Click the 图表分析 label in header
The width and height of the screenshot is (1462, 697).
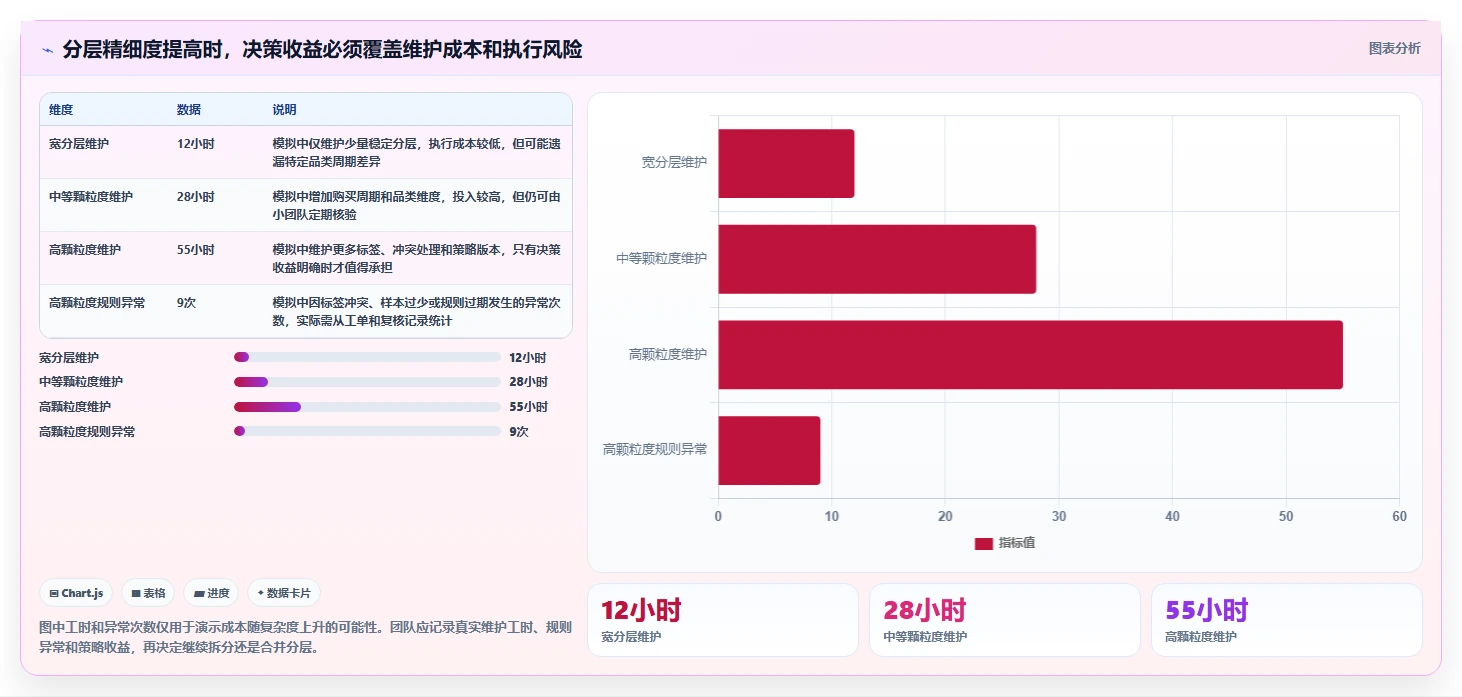tap(1394, 48)
